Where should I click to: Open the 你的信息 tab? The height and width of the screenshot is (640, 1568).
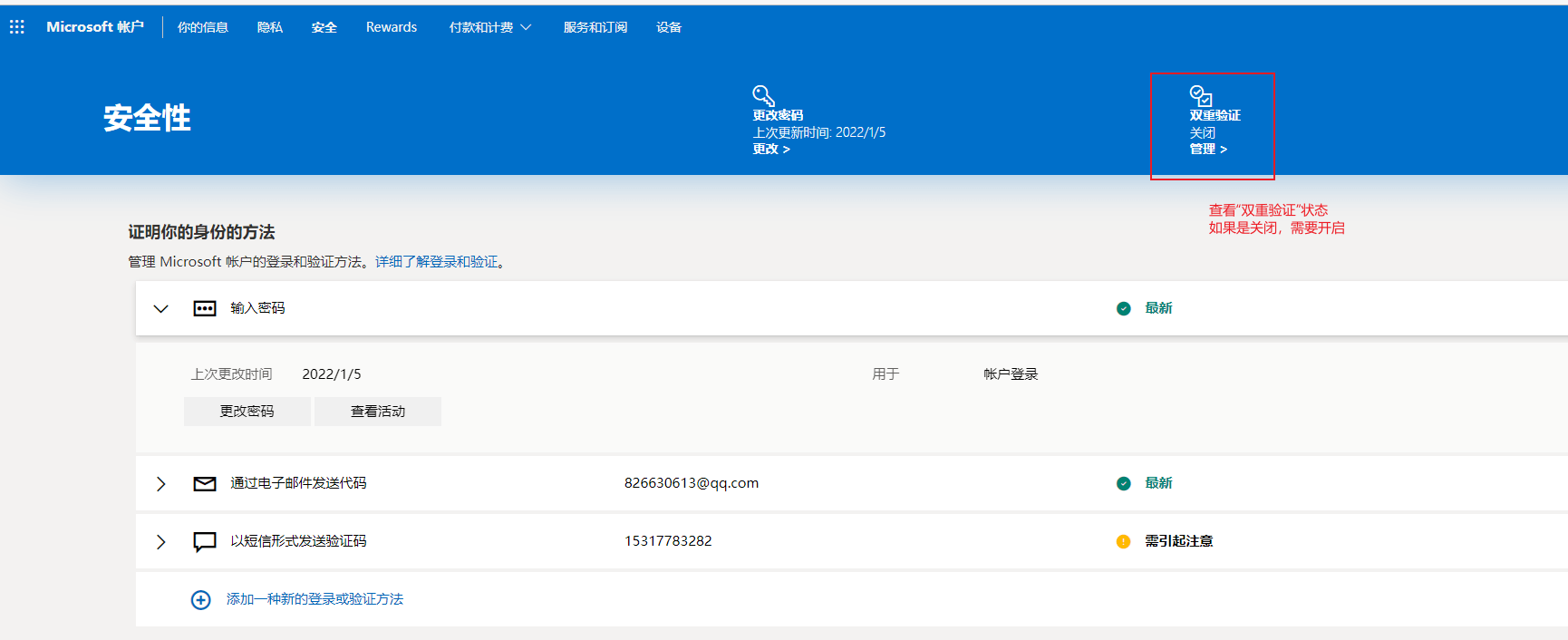pyautogui.click(x=203, y=27)
